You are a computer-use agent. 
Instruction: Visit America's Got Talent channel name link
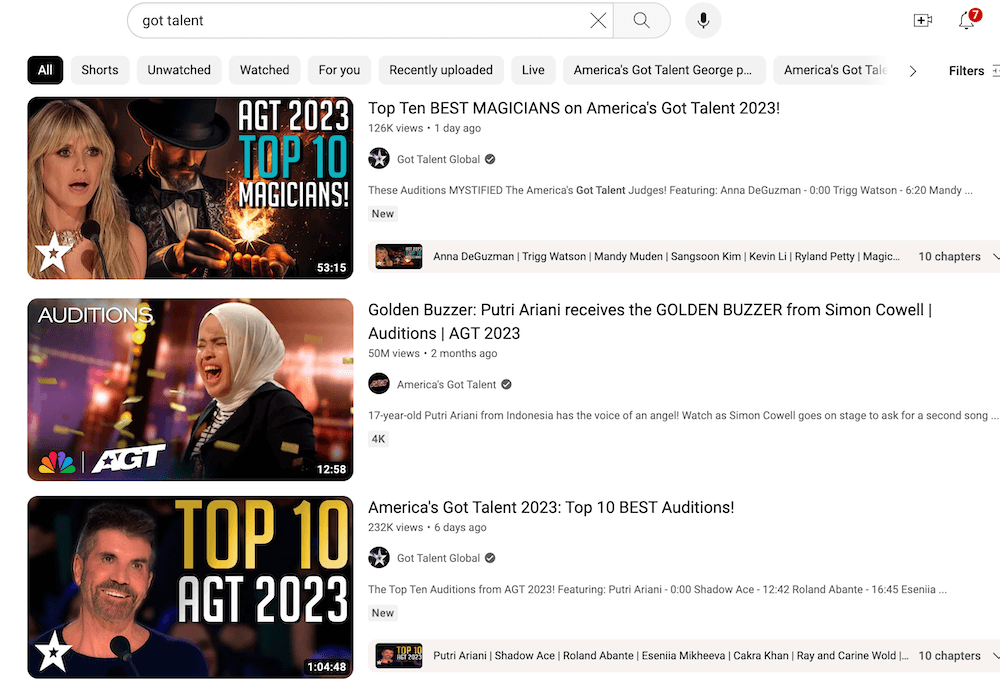(446, 385)
